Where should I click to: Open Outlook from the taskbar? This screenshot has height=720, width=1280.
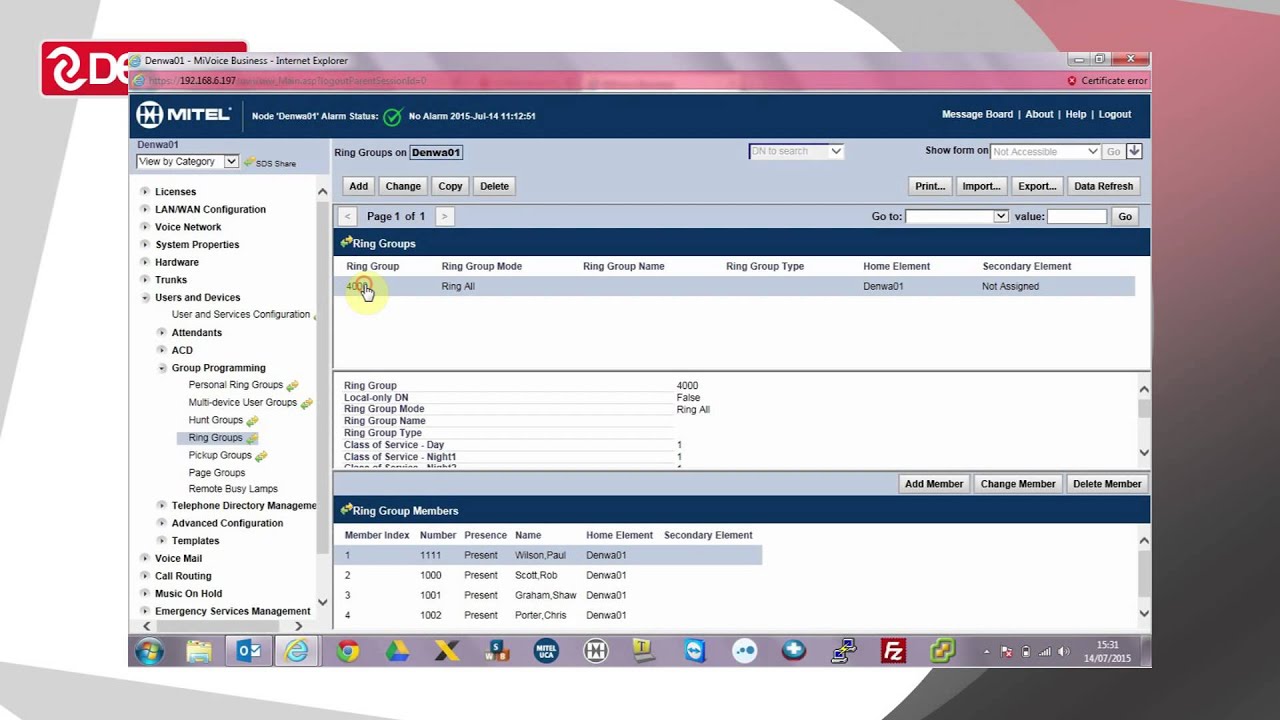coord(248,652)
